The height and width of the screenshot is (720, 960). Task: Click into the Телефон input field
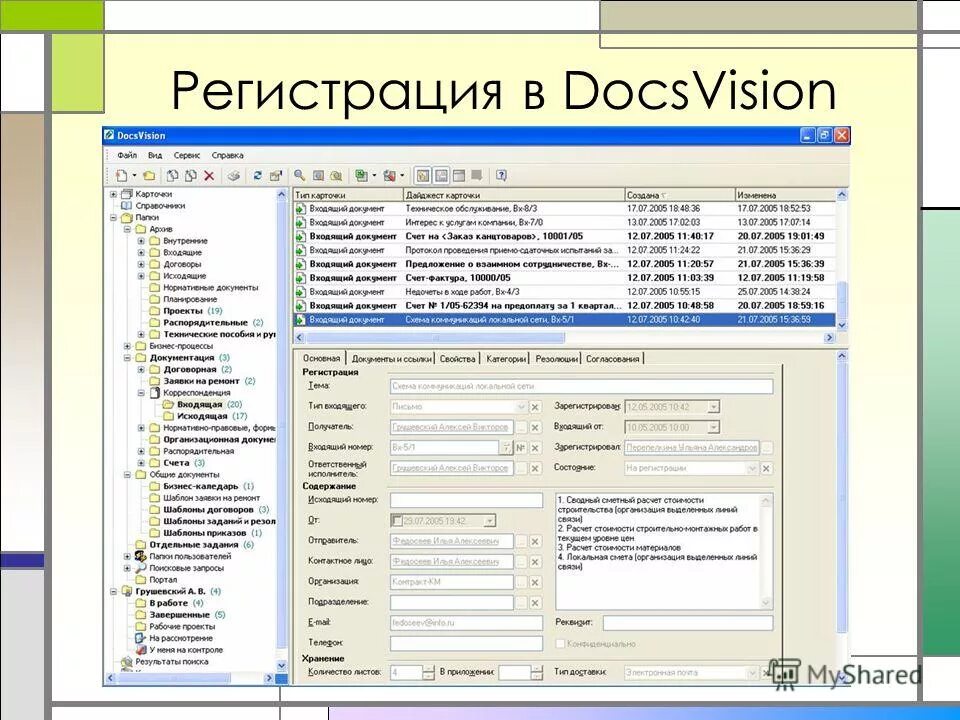point(466,643)
